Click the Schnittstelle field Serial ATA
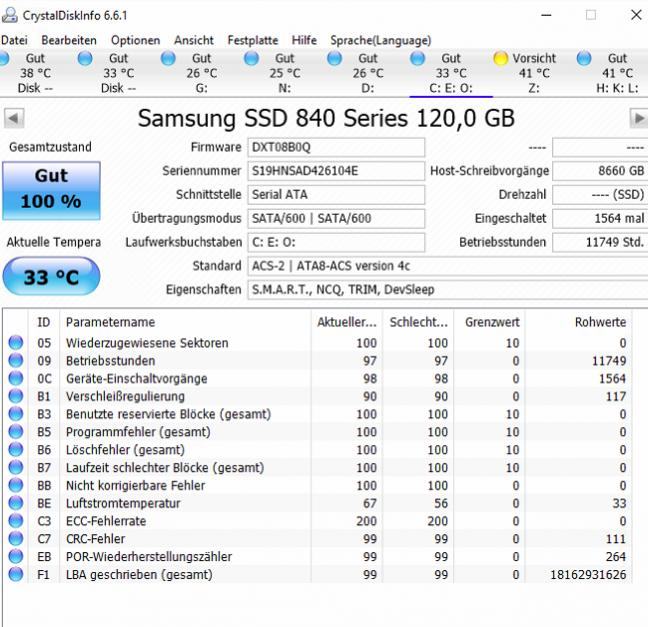Viewport: 648px width, 627px height. click(x=336, y=195)
